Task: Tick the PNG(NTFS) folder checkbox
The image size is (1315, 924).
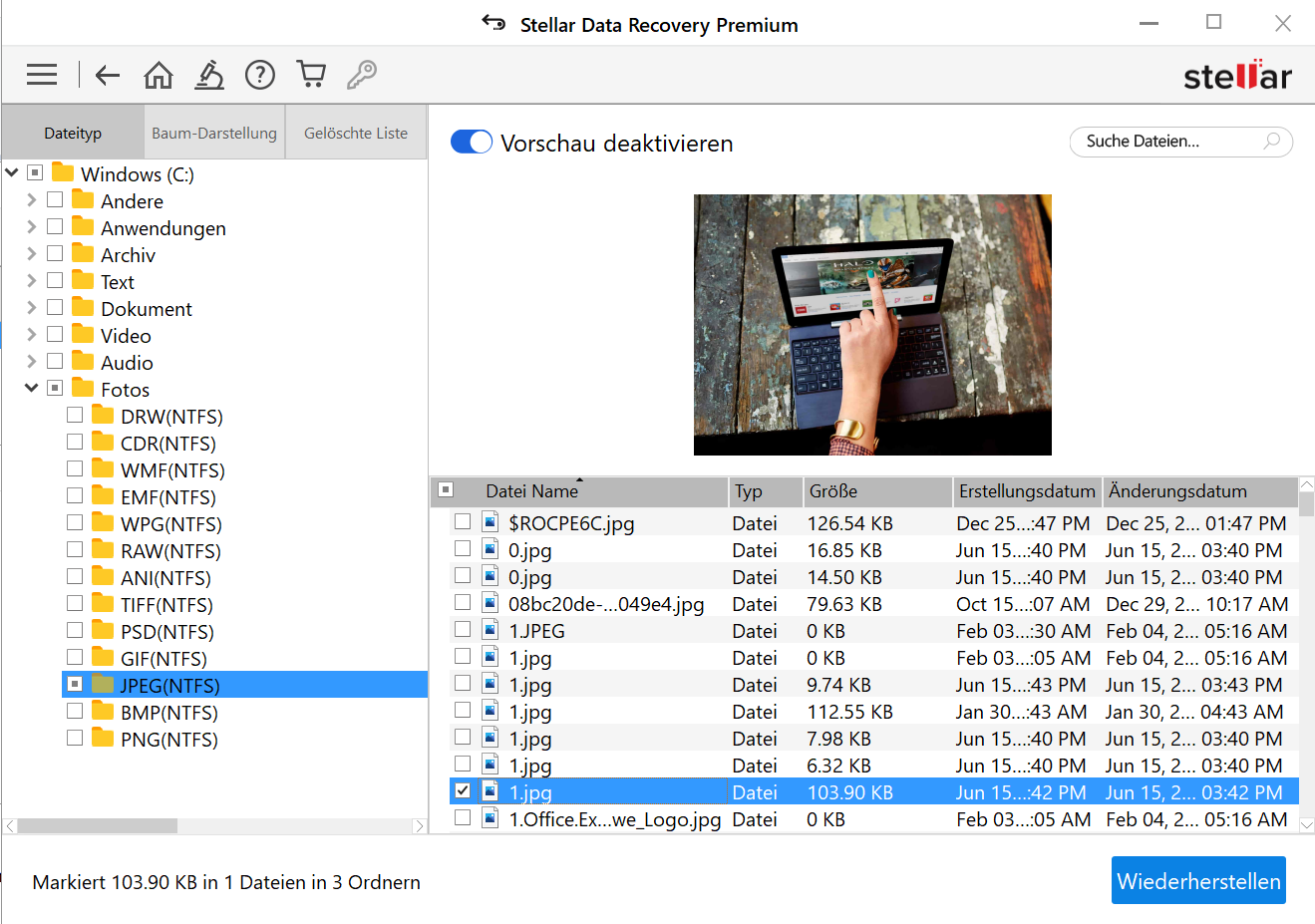Action: click(x=75, y=738)
